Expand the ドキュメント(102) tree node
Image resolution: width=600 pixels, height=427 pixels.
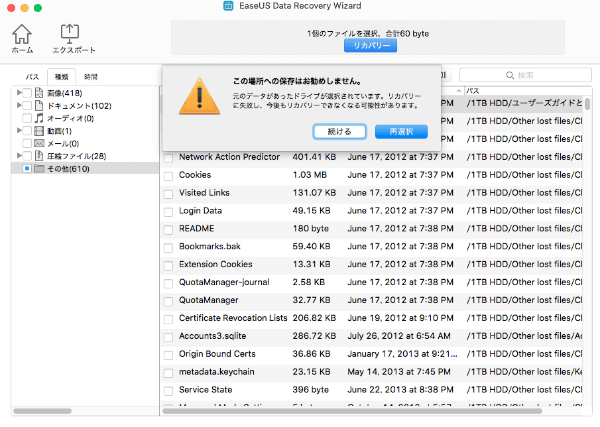(x=19, y=105)
